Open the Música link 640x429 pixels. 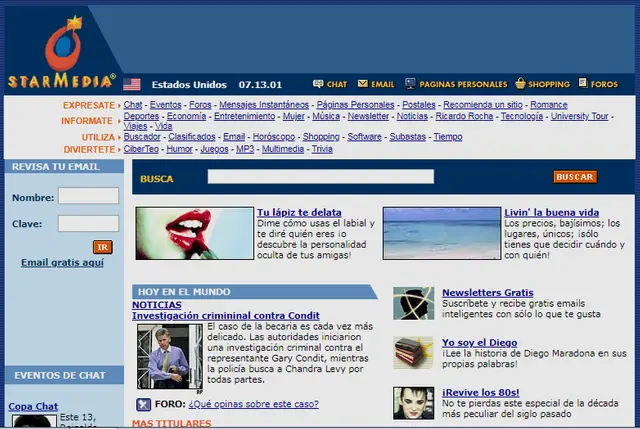point(326,116)
